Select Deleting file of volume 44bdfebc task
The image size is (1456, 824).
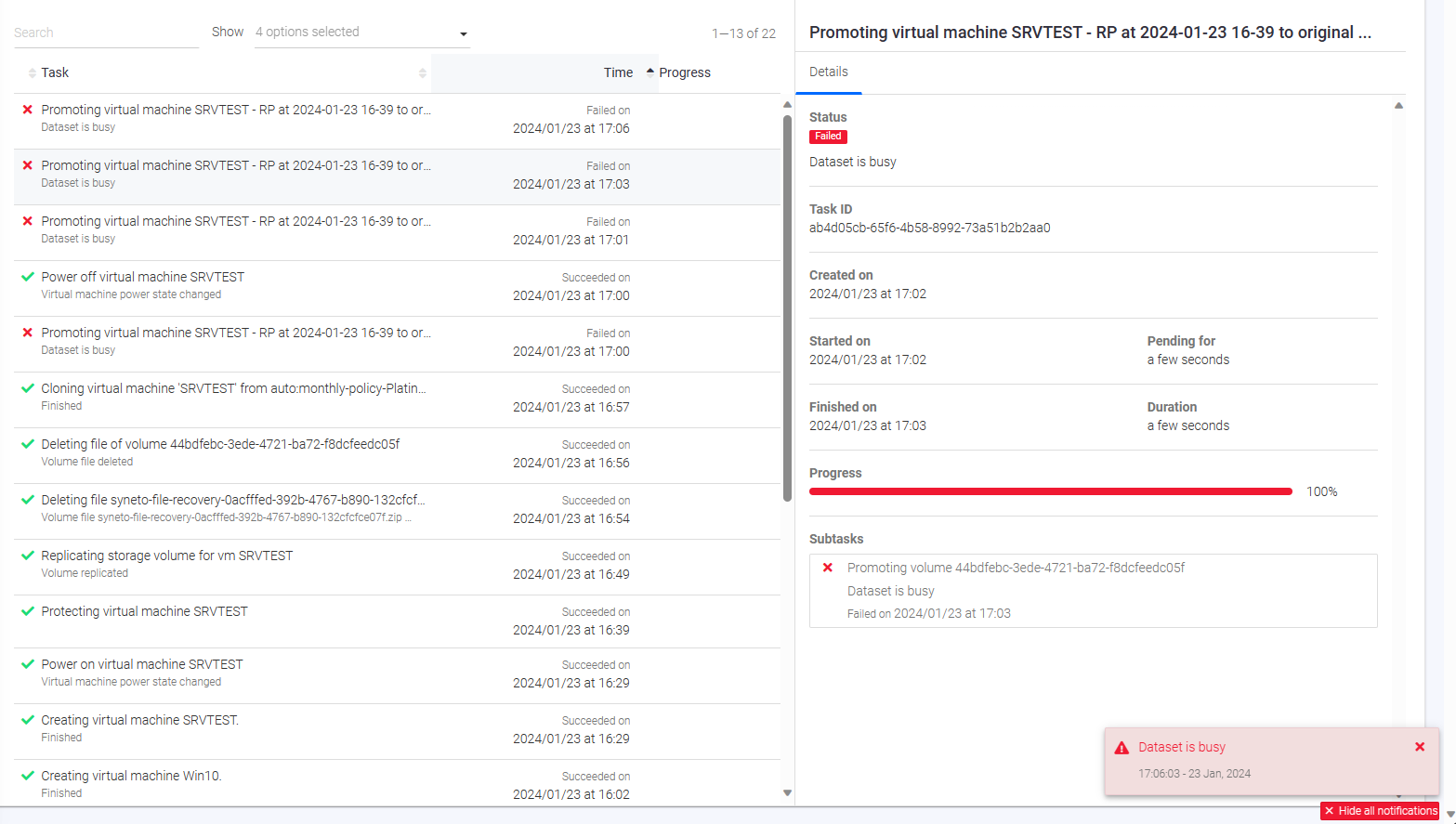click(220, 444)
